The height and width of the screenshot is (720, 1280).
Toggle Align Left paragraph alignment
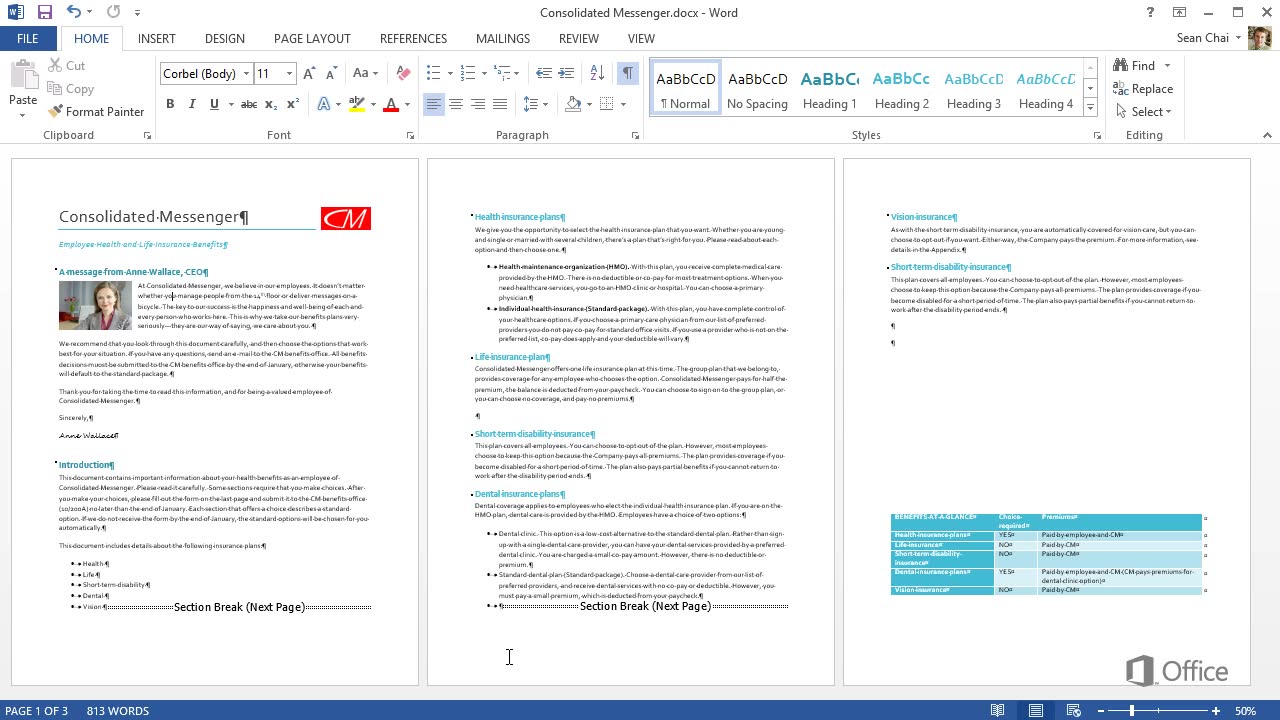pyautogui.click(x=433, y=104)
